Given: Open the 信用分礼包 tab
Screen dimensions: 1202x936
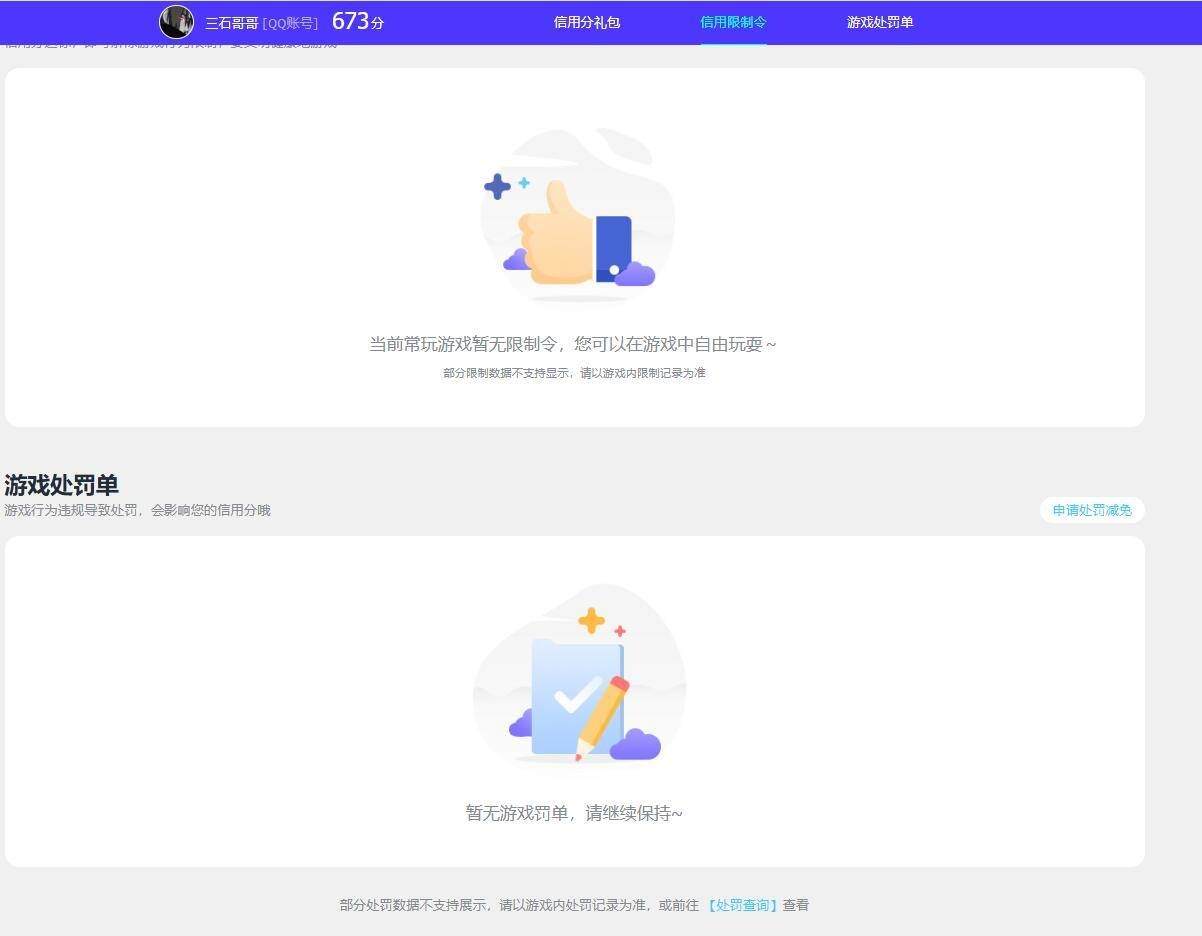Looking at the screenshot, I should 587,22.
